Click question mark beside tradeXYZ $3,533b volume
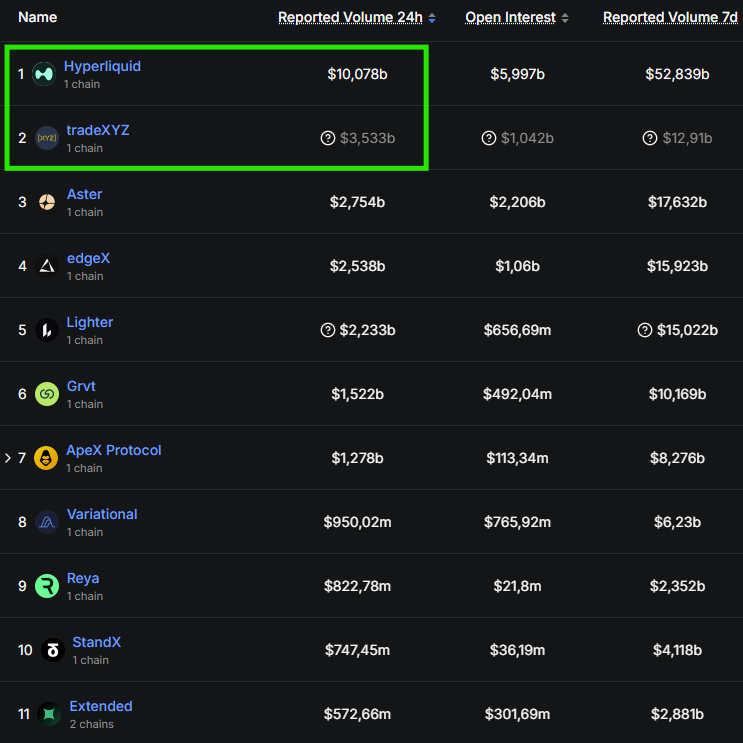This screenshot has height=743, width=743. [x=328, y=138]
